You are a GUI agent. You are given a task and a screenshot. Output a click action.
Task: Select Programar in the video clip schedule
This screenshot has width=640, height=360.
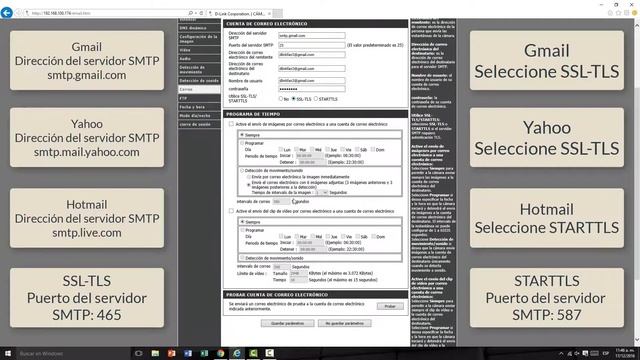tap(242, 230)
